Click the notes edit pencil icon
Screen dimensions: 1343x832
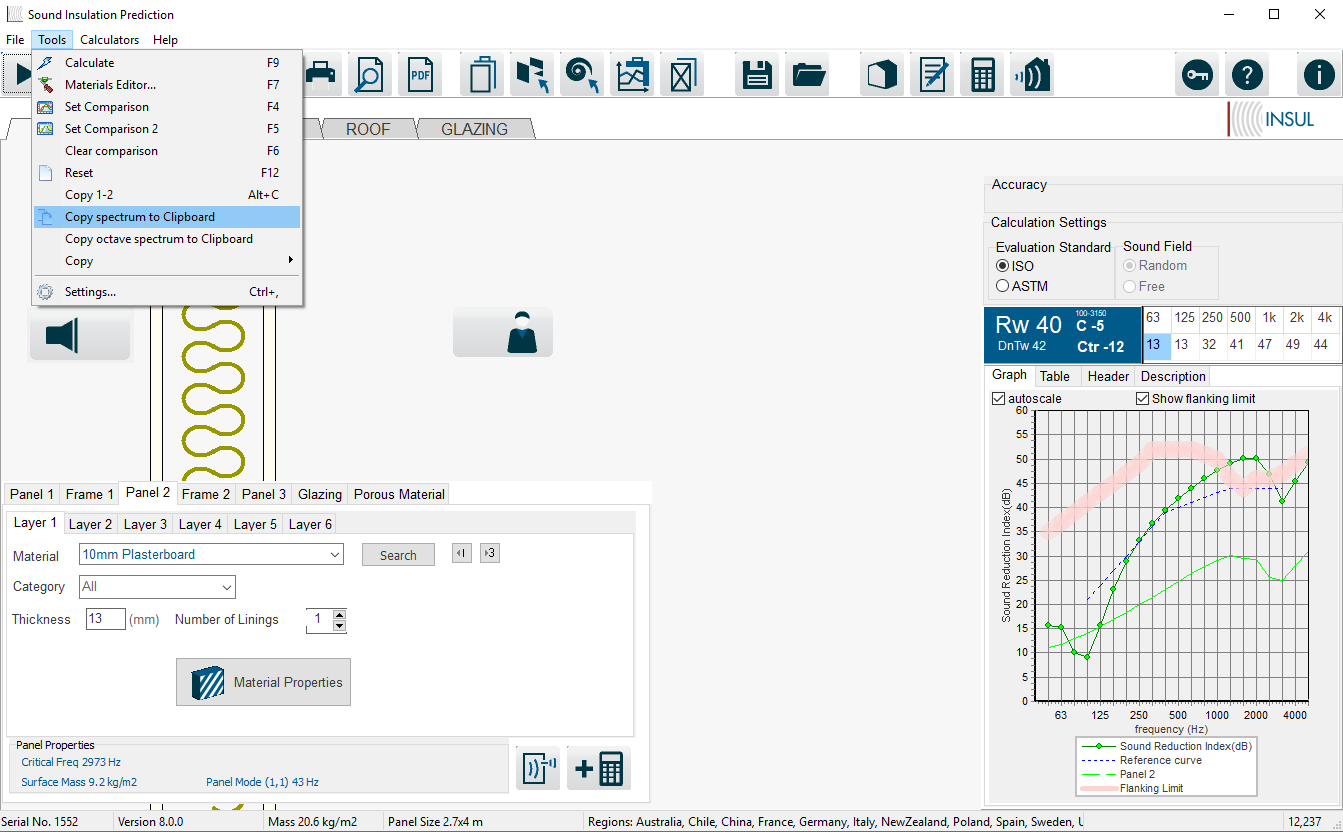tap(932, 75)
